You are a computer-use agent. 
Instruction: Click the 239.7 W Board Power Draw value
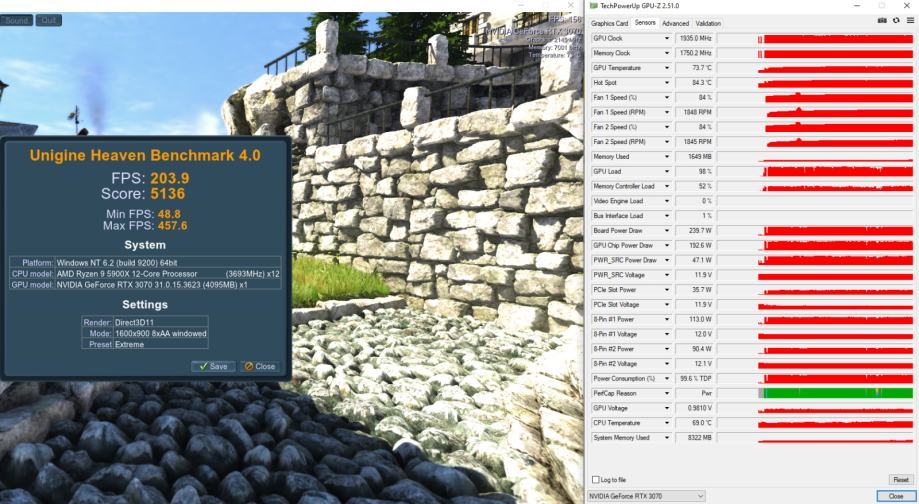(695, 230)
